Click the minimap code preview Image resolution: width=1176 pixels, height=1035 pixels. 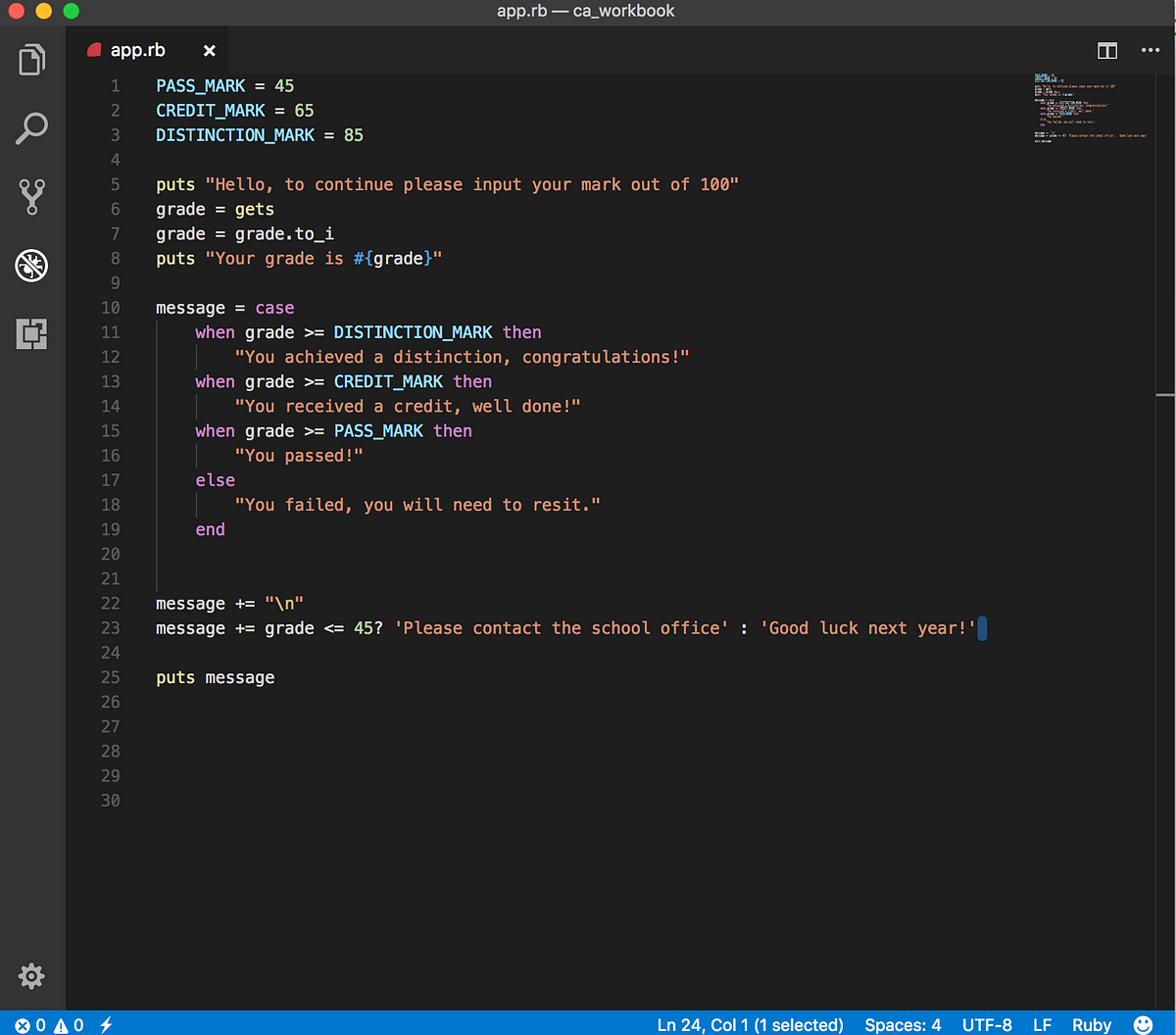[x=1090, y=108]
